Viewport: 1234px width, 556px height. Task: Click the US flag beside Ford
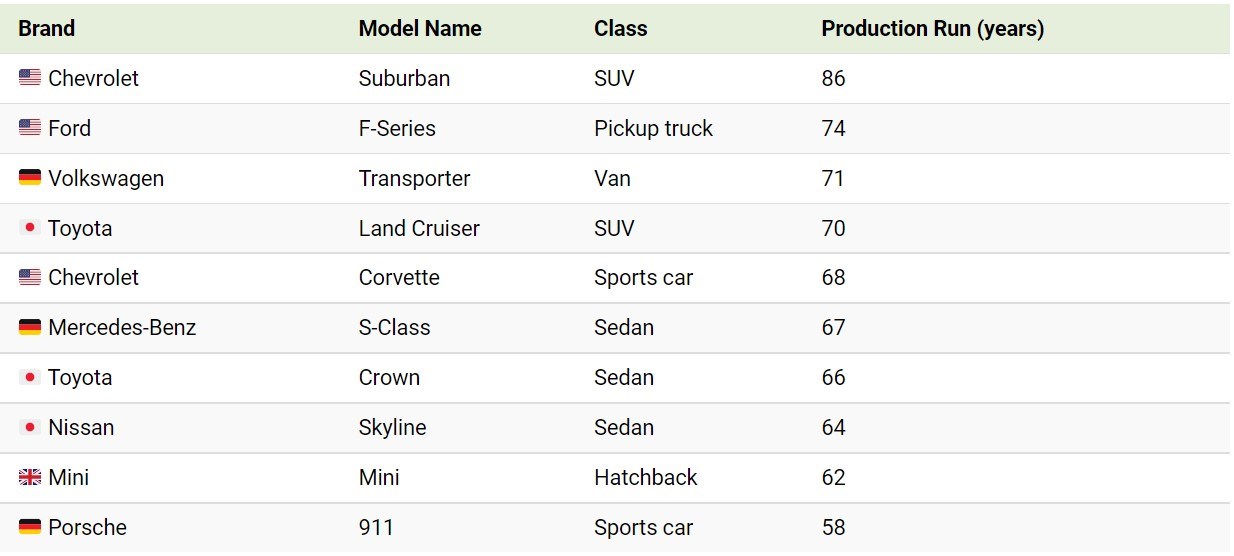30,128
